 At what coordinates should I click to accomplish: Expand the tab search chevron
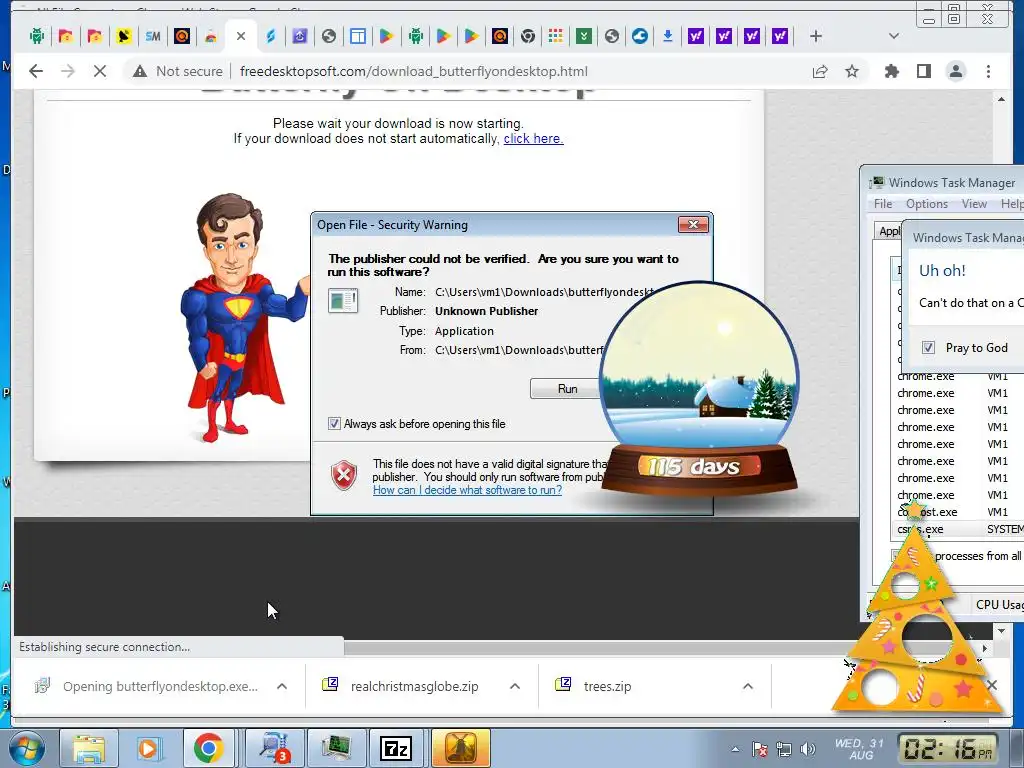coord(893,36)
